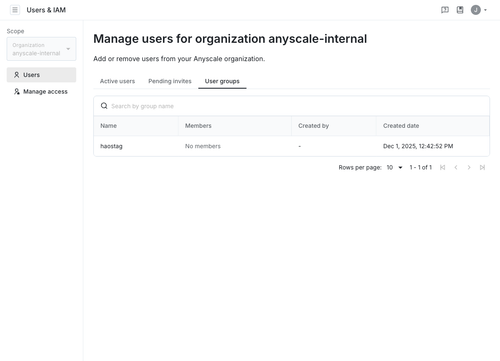
Task: Open the documentation book icon
Action: [x=460, y=10]
